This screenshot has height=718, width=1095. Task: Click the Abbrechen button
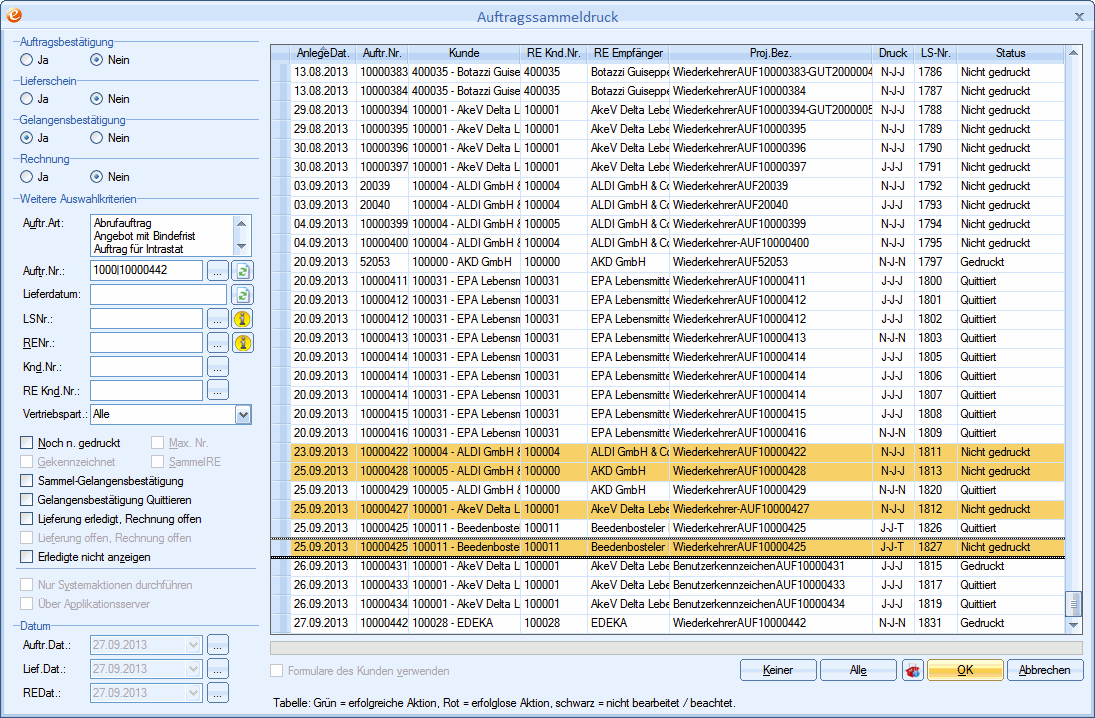1045,671
